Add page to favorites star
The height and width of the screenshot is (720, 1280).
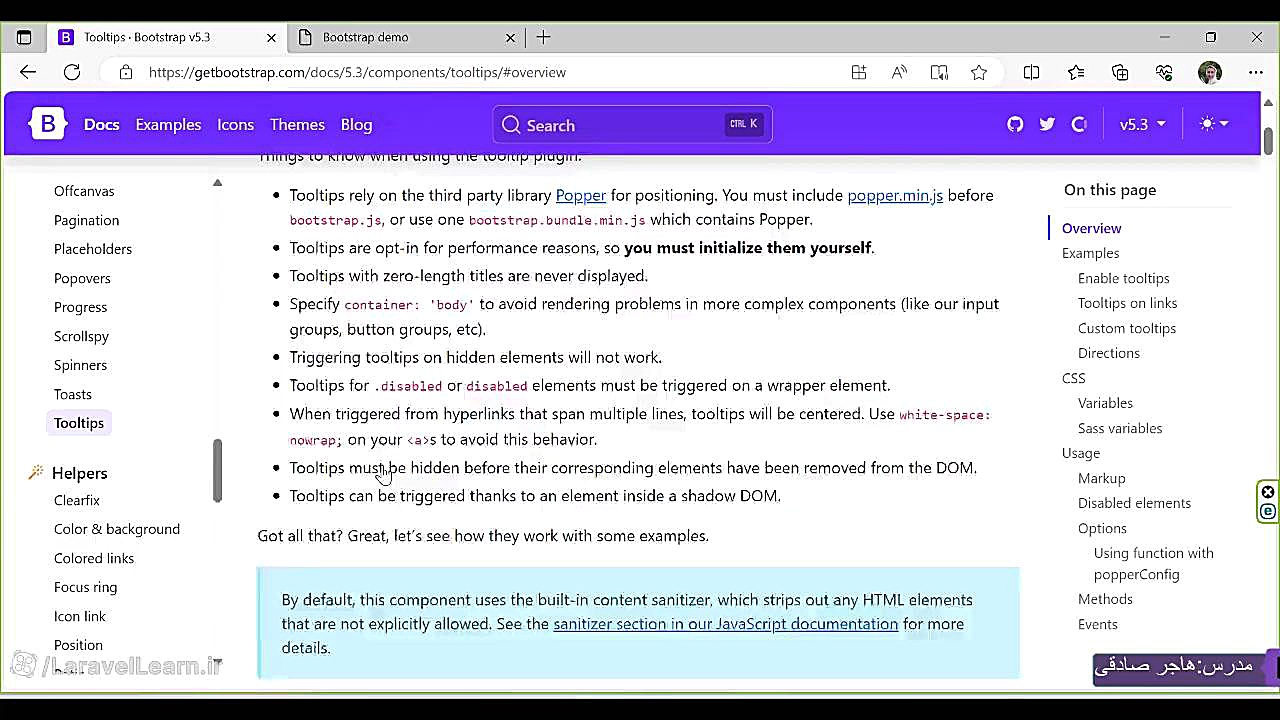tap(979, 72)
